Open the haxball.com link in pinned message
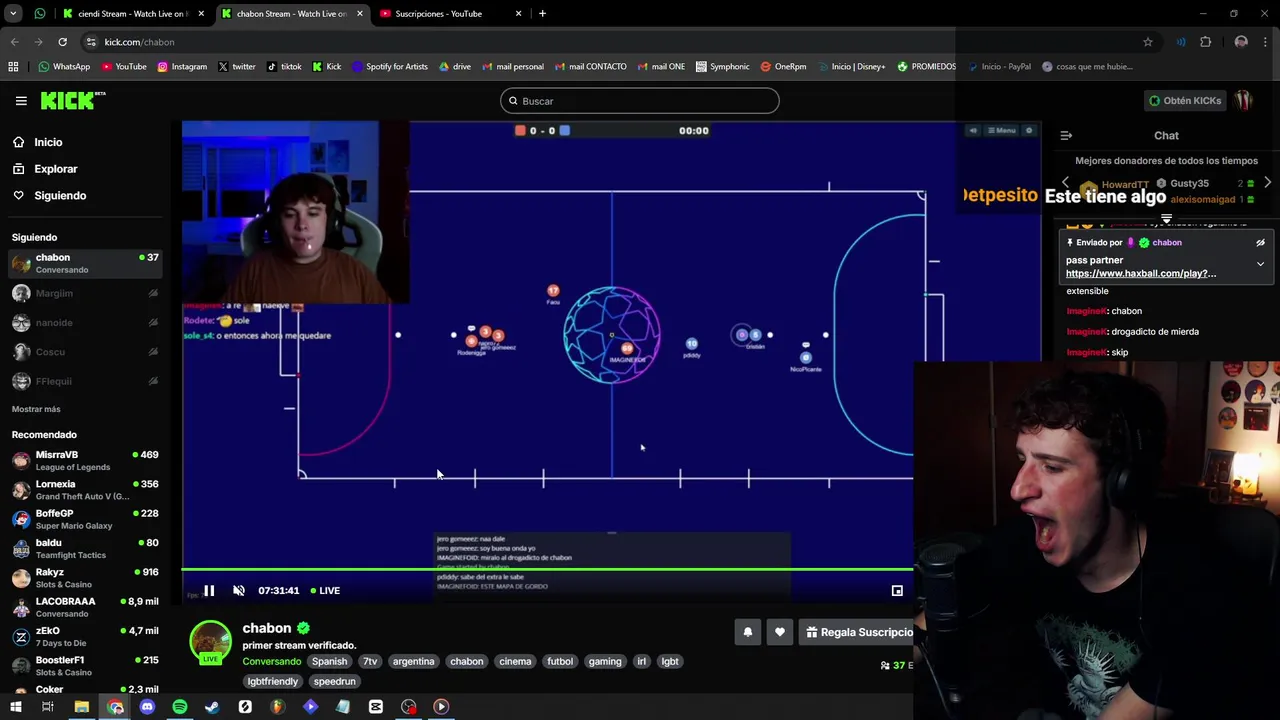 (x=1141, y=273)
